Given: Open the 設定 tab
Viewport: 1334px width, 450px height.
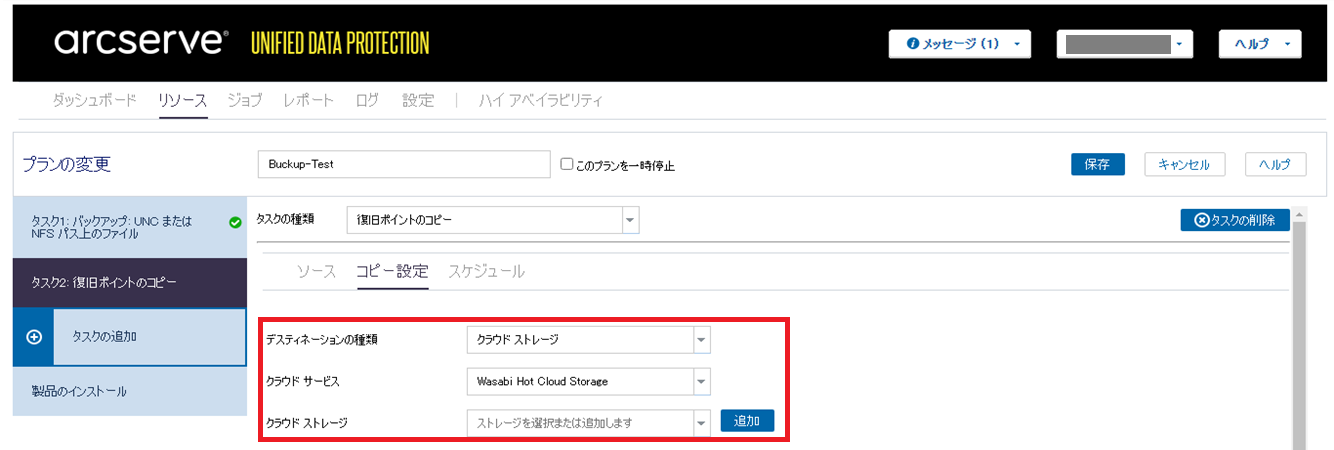Looking at the screenshot, I should (418, 100).
